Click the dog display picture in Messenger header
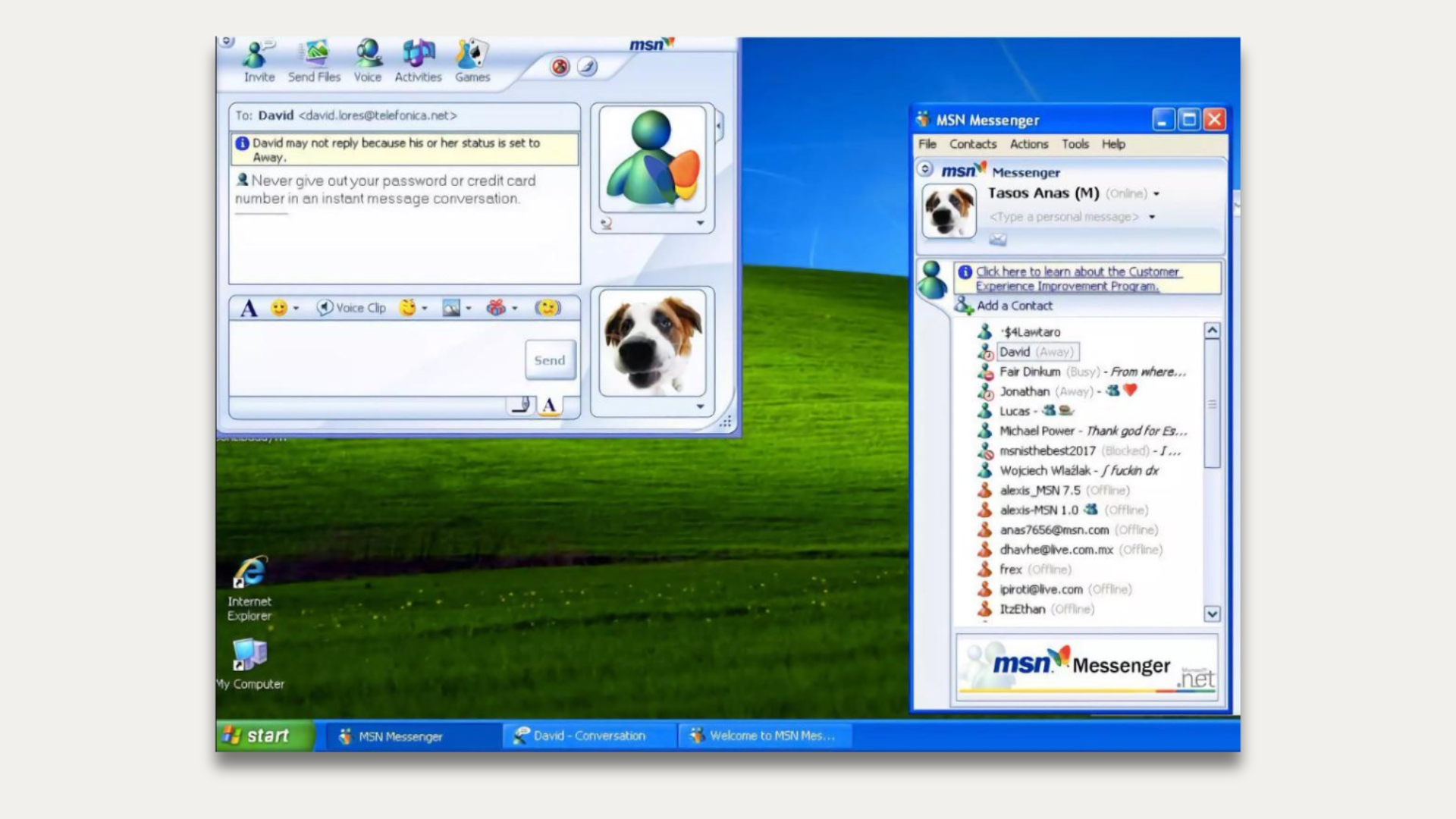The height and width of the screenshot is (819, 1456). click(949, 211)
